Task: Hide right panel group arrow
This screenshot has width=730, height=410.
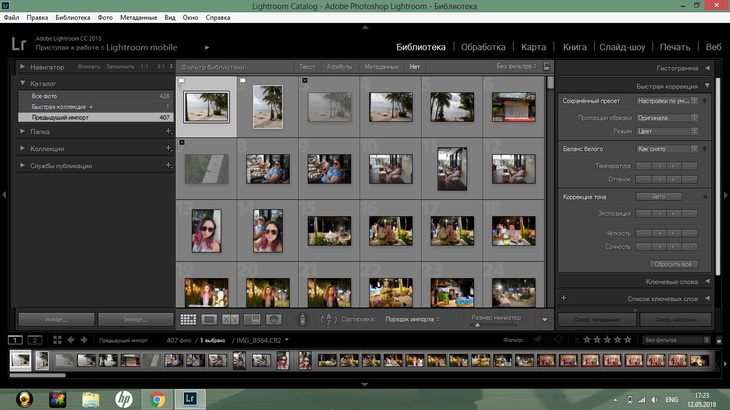Action: click(726, 195)
